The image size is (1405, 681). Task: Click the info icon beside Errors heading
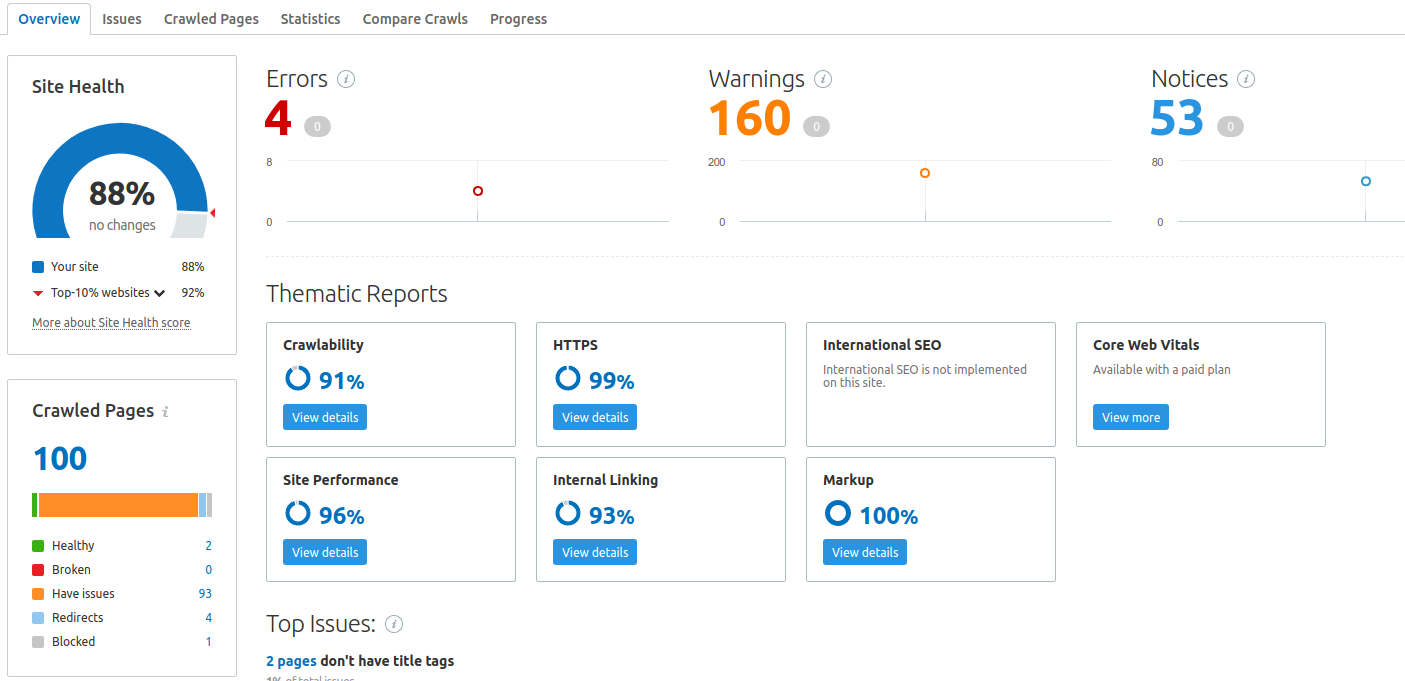click(x=346, y=79)
